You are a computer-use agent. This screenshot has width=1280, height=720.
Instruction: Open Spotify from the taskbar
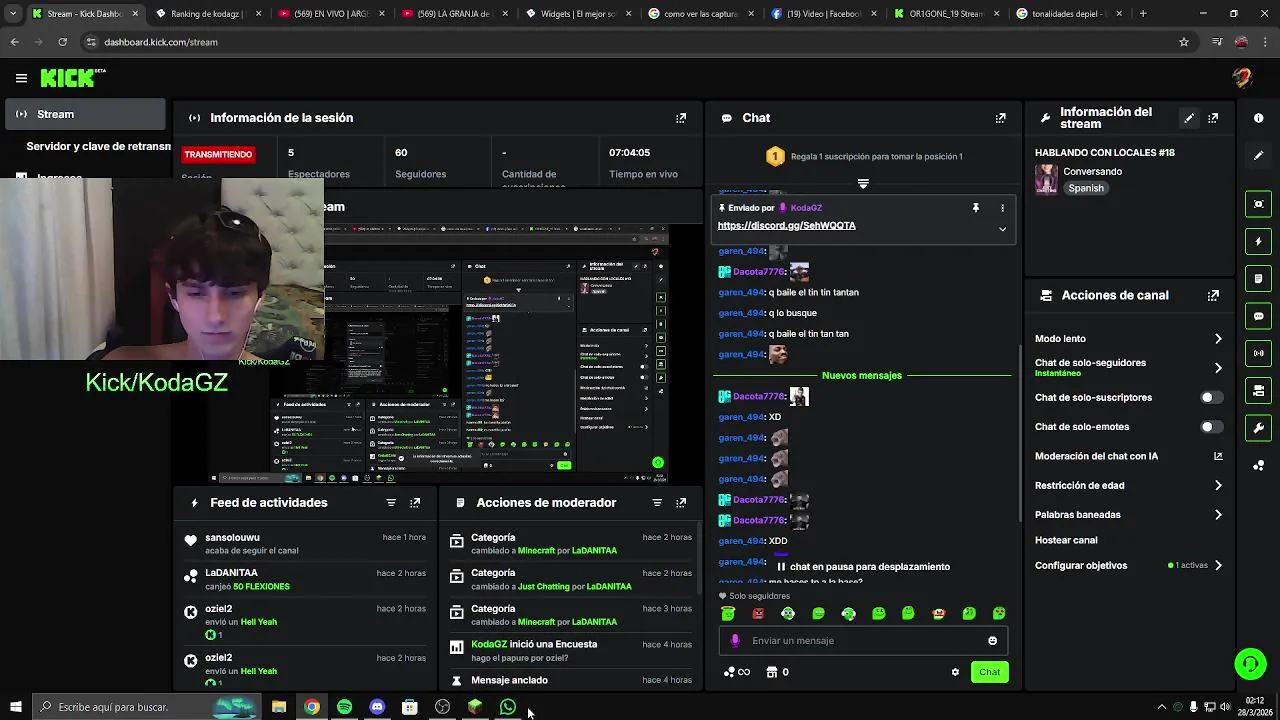pos(344,707)
